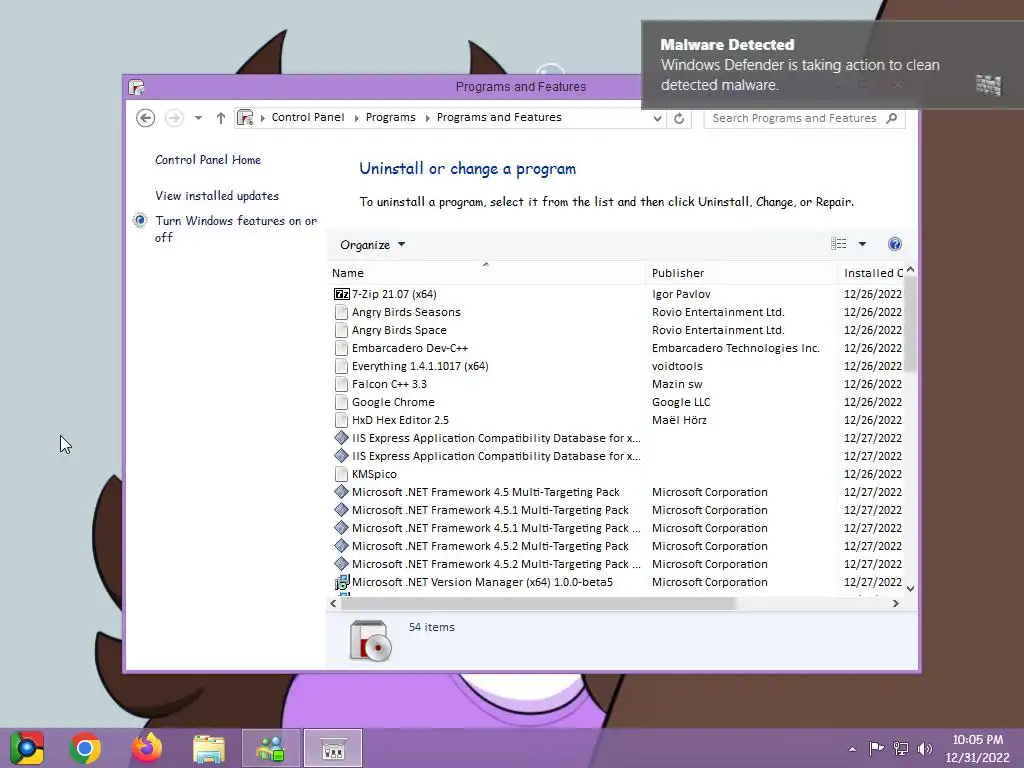Screen dimensions: 1024x768
Task: Click publisher voidtools cell
Action: pos(677,366)
